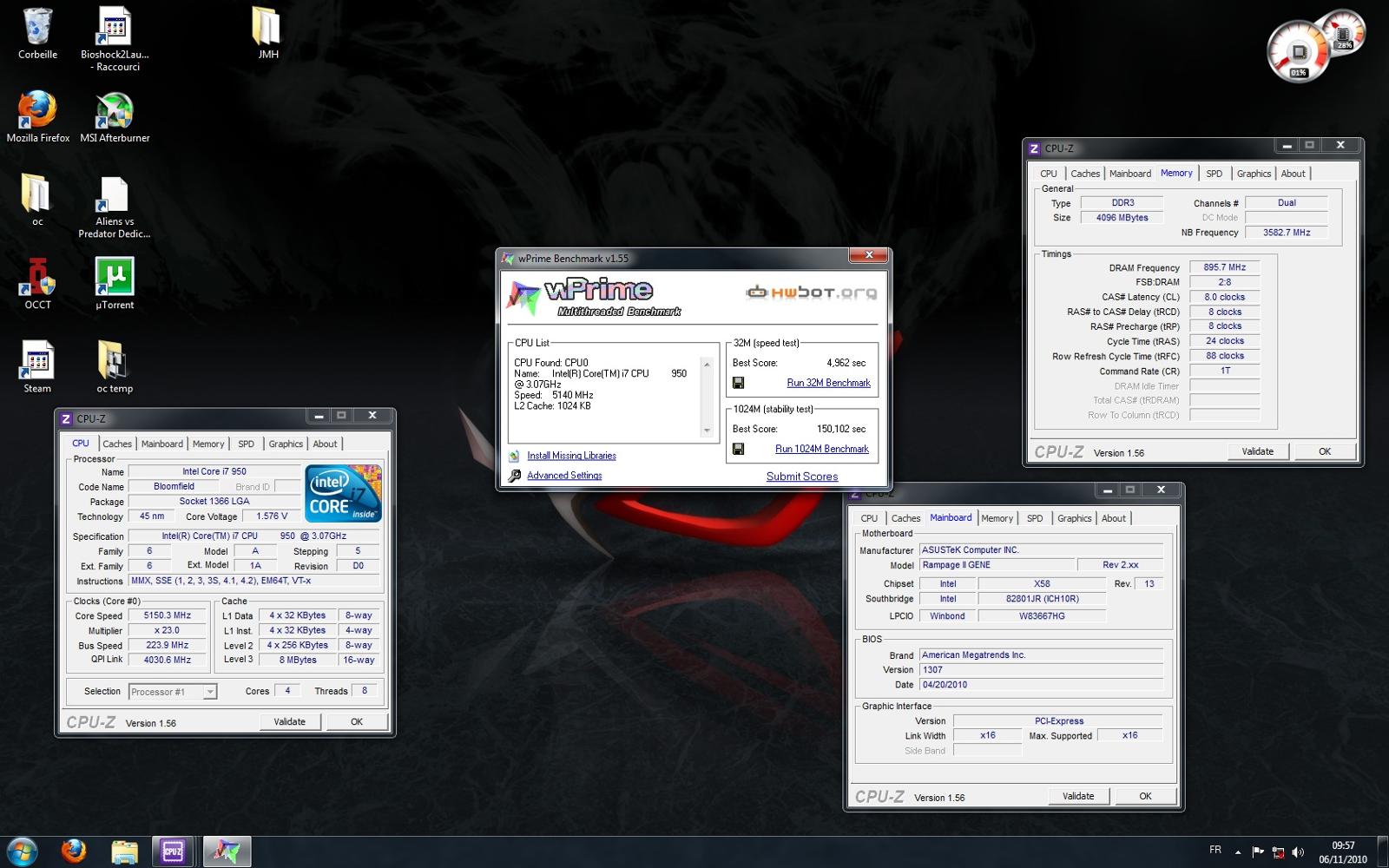The image size is (1389, 868).
Task: Click the Rampage II GENE model field
Action: click(997, 564)
